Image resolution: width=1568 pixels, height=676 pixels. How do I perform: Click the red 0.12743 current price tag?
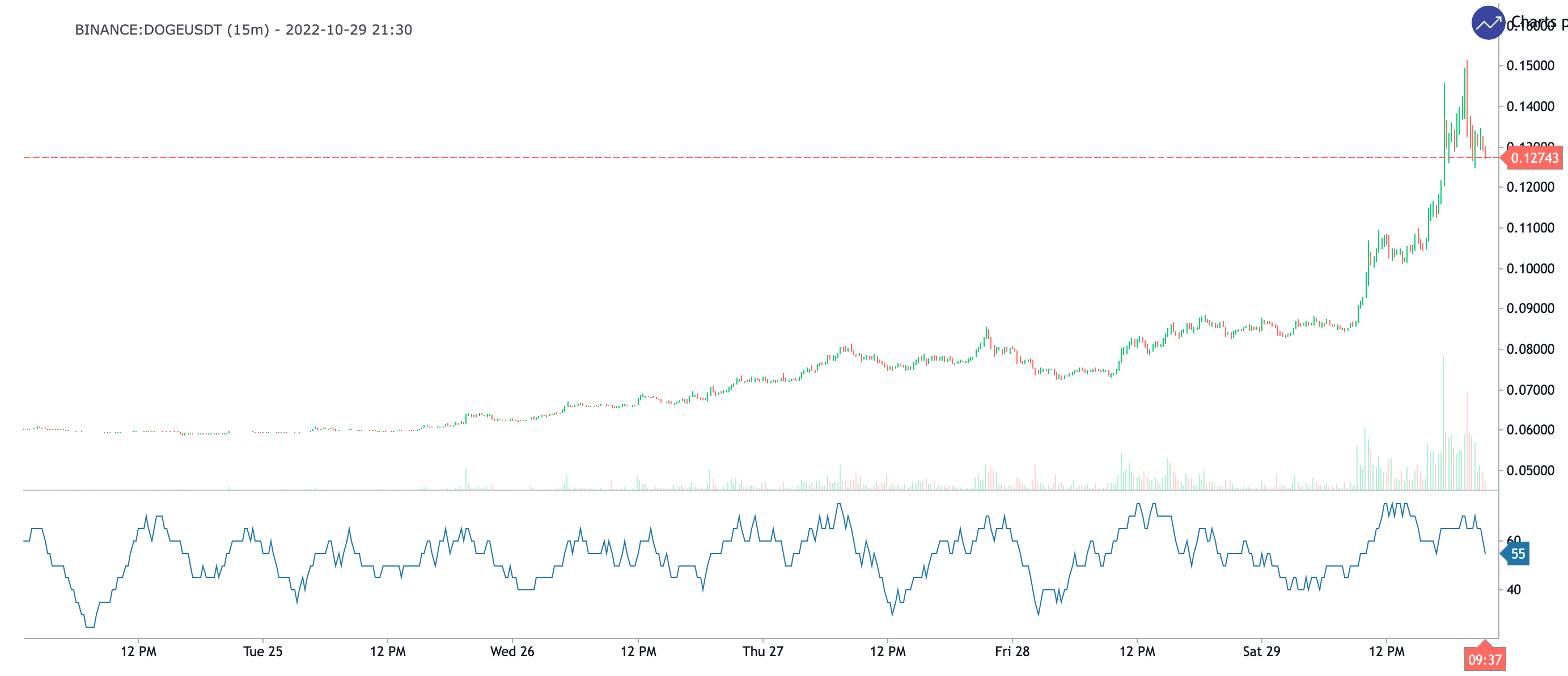1534,158
